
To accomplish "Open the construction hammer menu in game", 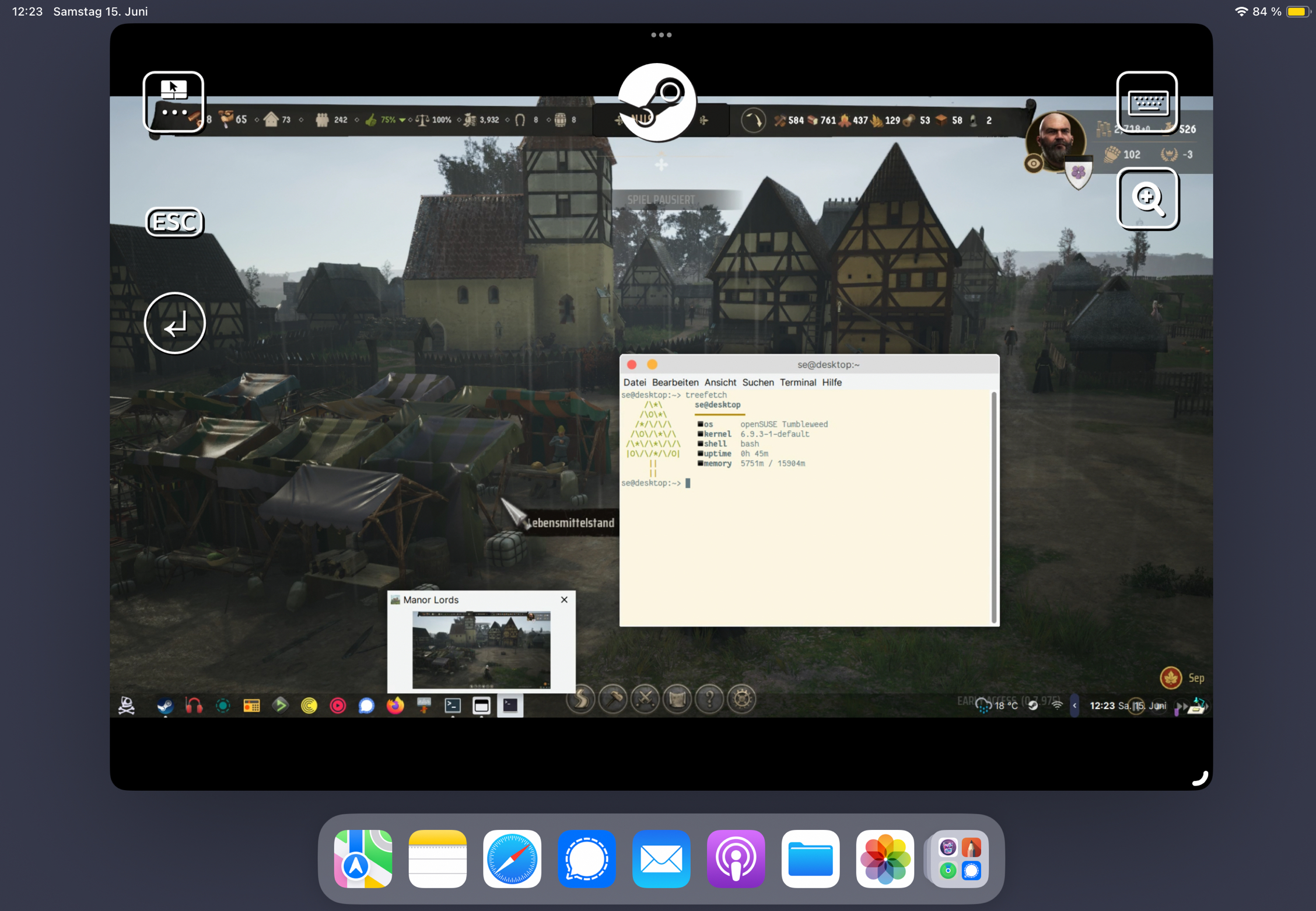I will (x=613, y=699).
